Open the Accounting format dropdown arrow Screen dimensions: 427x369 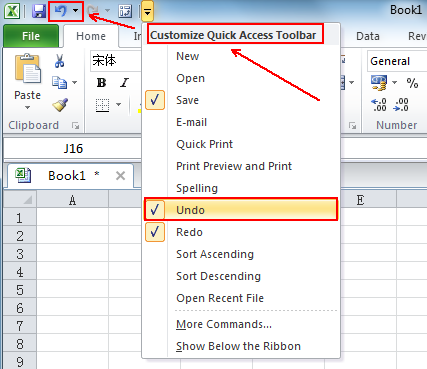click(x=394, y=82)
